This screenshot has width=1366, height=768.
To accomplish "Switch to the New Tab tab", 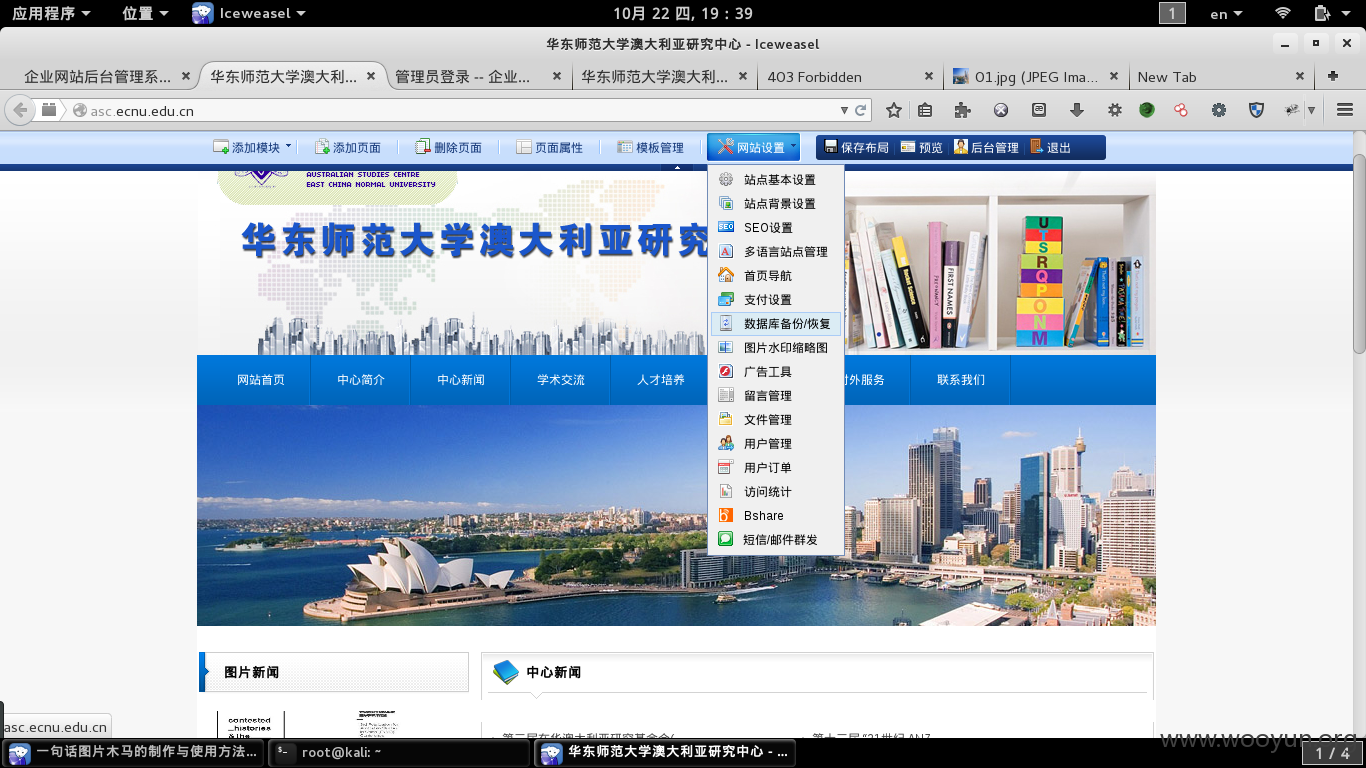I will pos(1221,77).
